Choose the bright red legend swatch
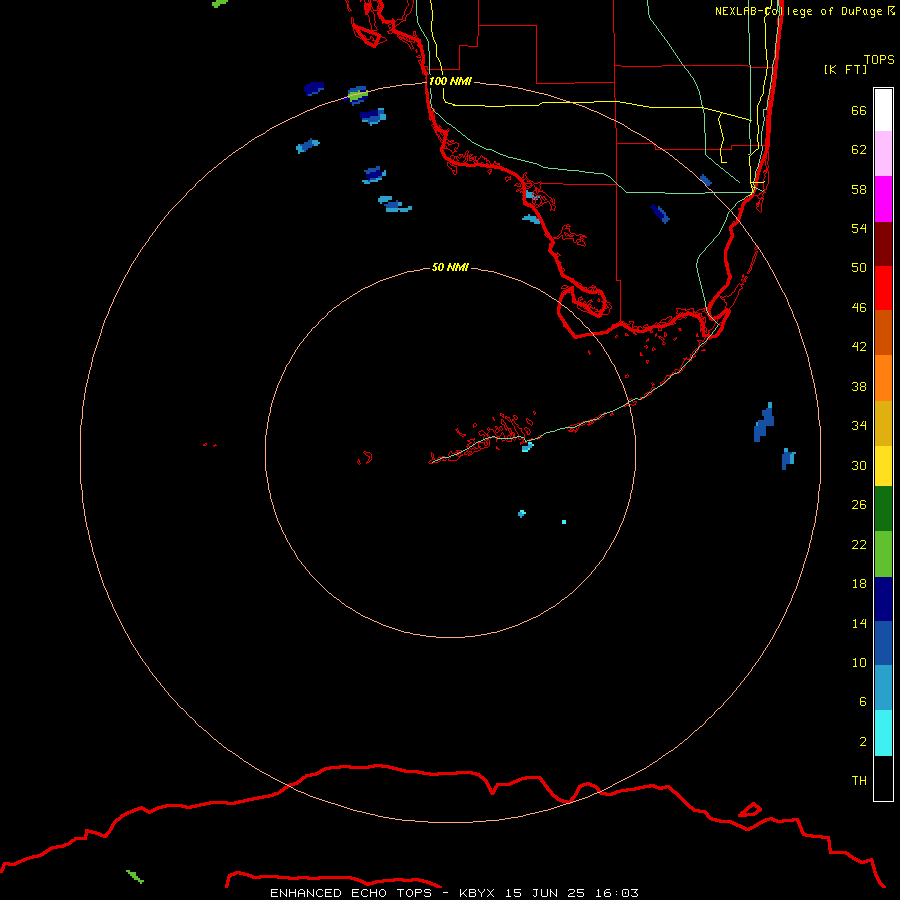Screen dimensions: 900x900 [x=883, y=288]
